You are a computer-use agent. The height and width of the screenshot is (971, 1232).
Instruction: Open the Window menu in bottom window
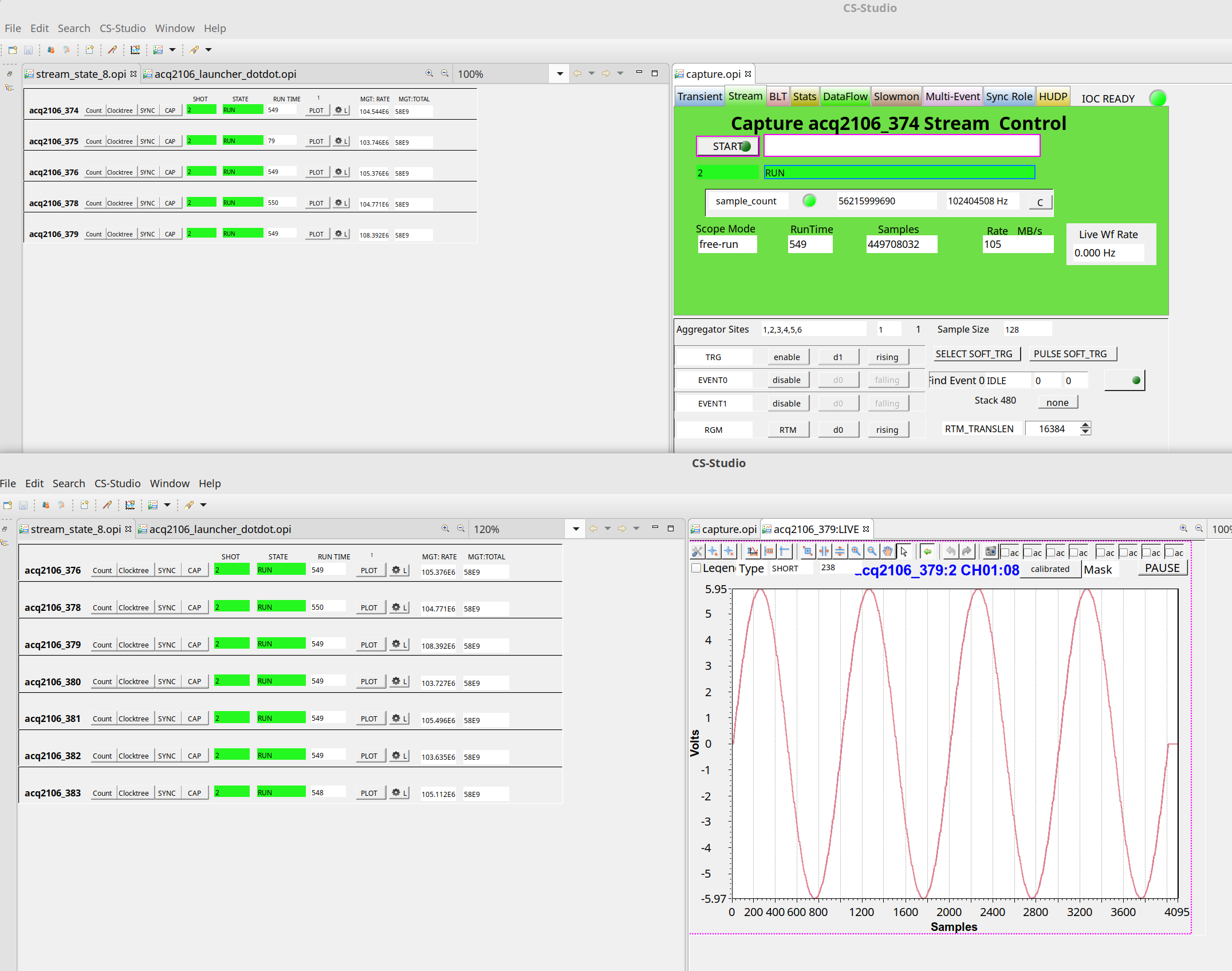170,483
